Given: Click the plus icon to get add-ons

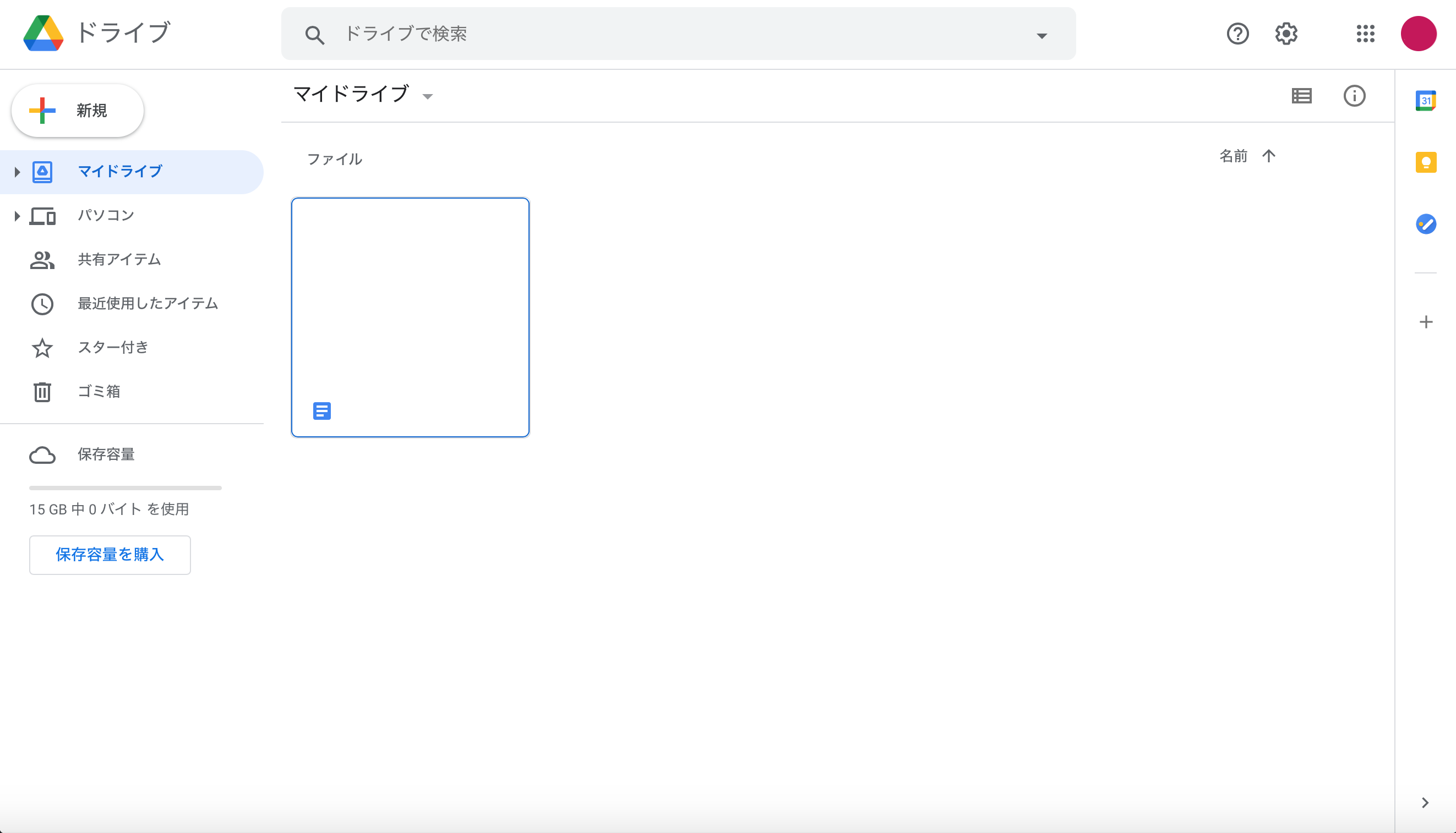Looking at the screenshot, I should (1426, 322).
